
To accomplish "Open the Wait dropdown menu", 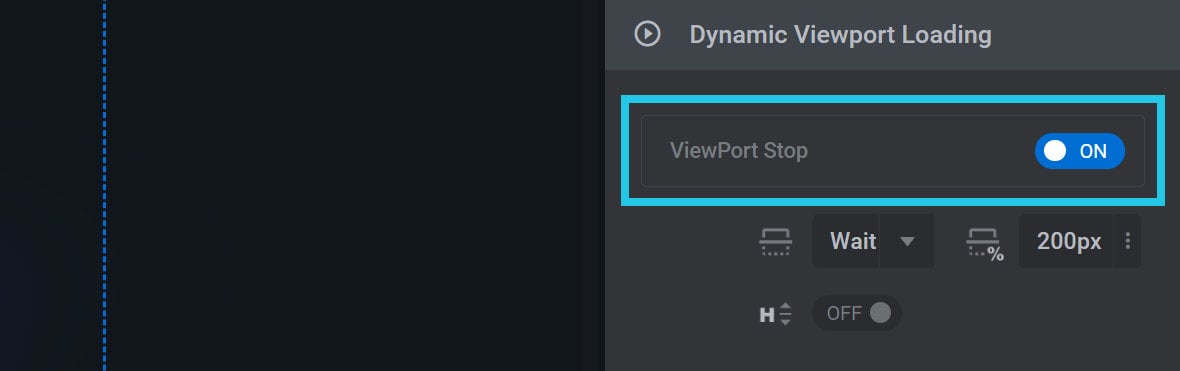I will [872, 241].
